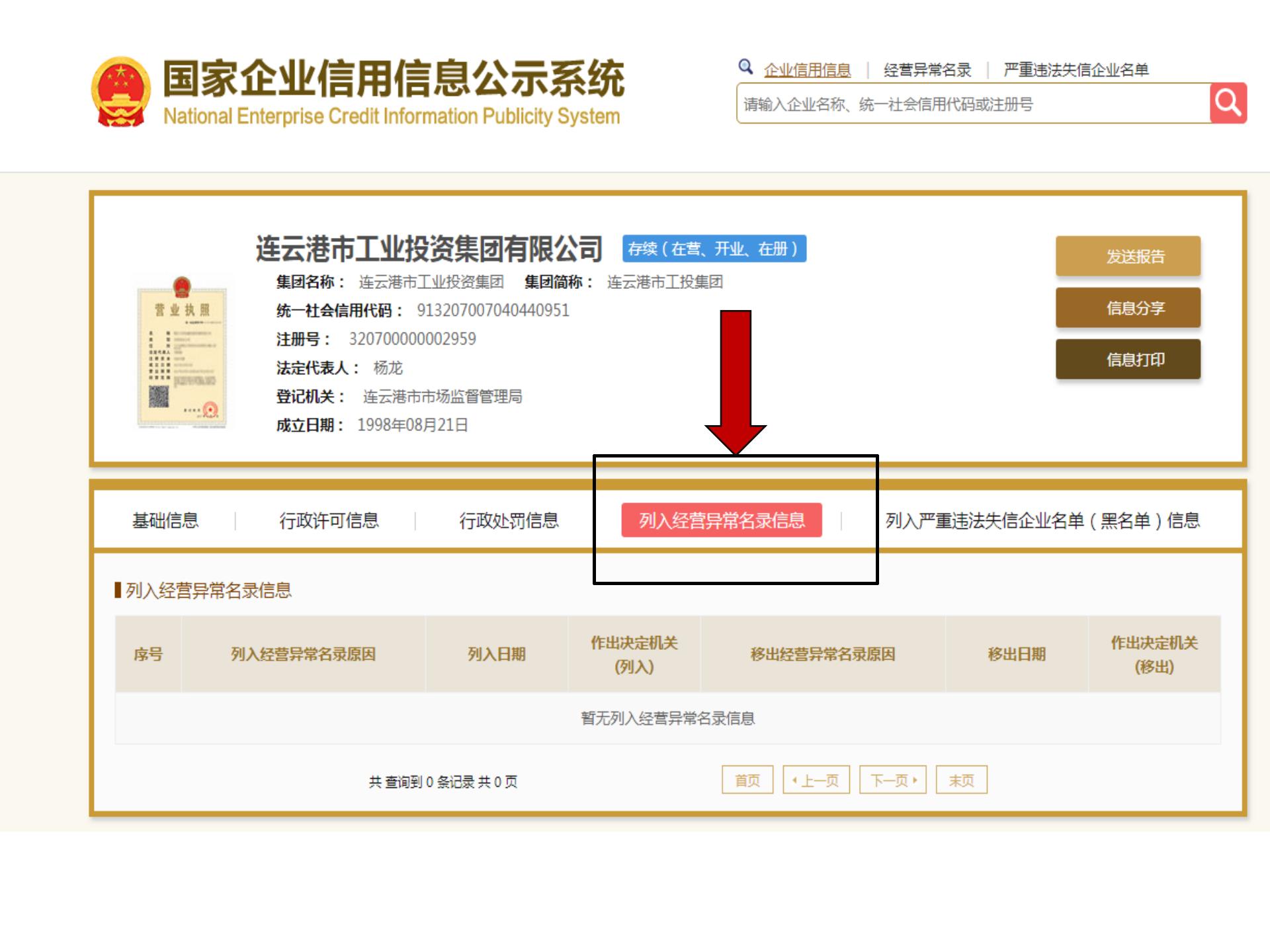The width and height of the screenshot is (1270, 952).
Task: Select the 列入经营异常名录信息 tab
Action: (721, 520)
